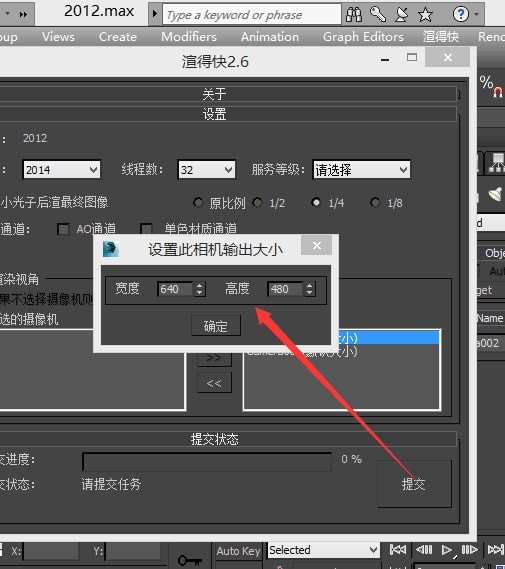Viewport: 505px width, 569px height.
Task: Open the key subscription center icon
Action: (378, 15)
